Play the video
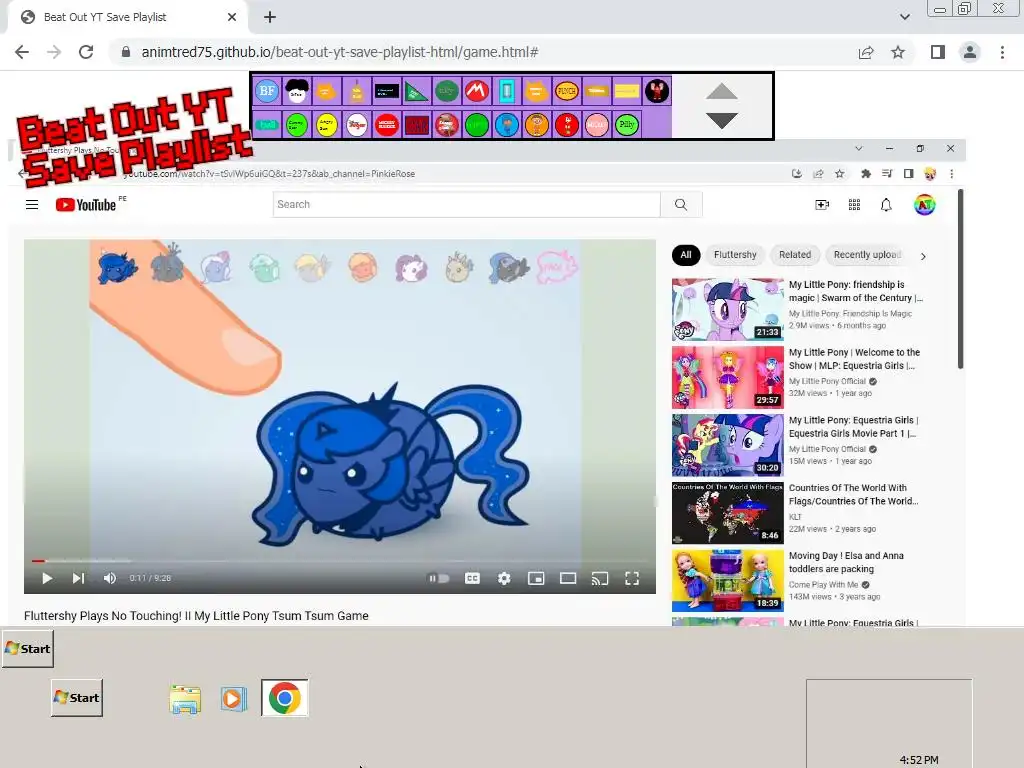This screenshot has height=768, width=1024. (x=47, y=578)
